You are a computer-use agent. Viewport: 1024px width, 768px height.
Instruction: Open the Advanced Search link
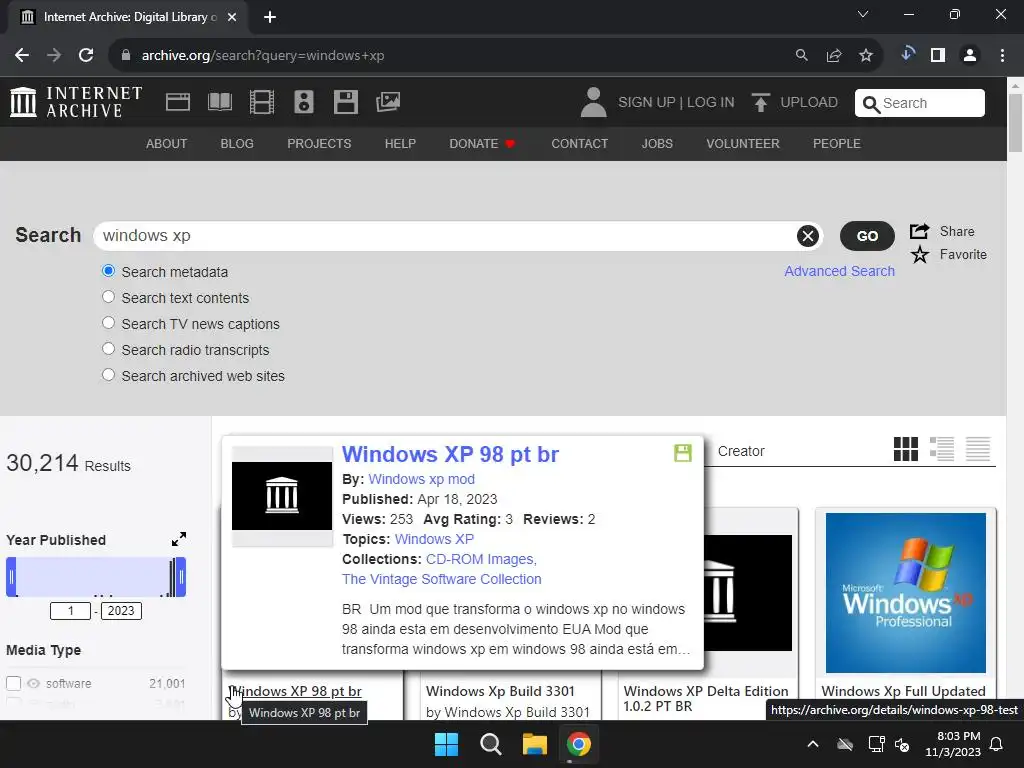click(839, 271)
